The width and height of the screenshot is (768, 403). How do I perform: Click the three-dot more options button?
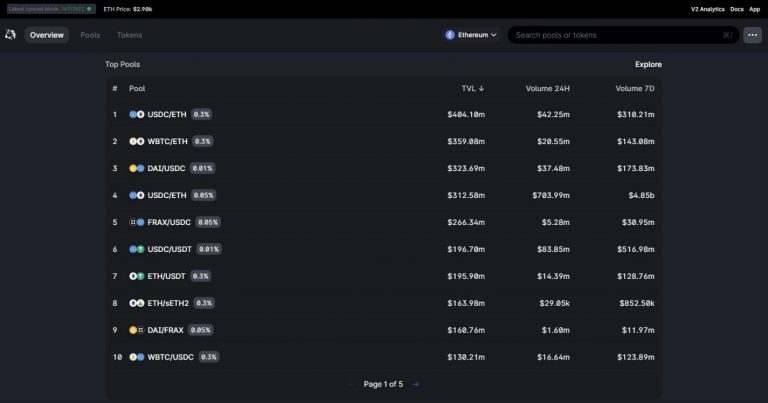coord(752,35)
